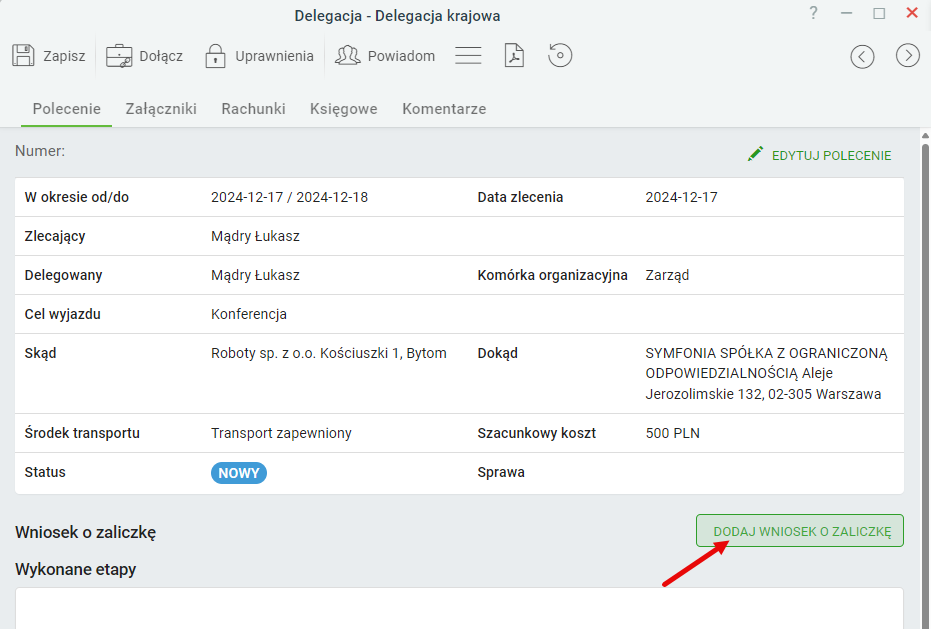
Task: Click the Dołącz briefcase icon
Action: pyautogui.click(x=119, y=56)
